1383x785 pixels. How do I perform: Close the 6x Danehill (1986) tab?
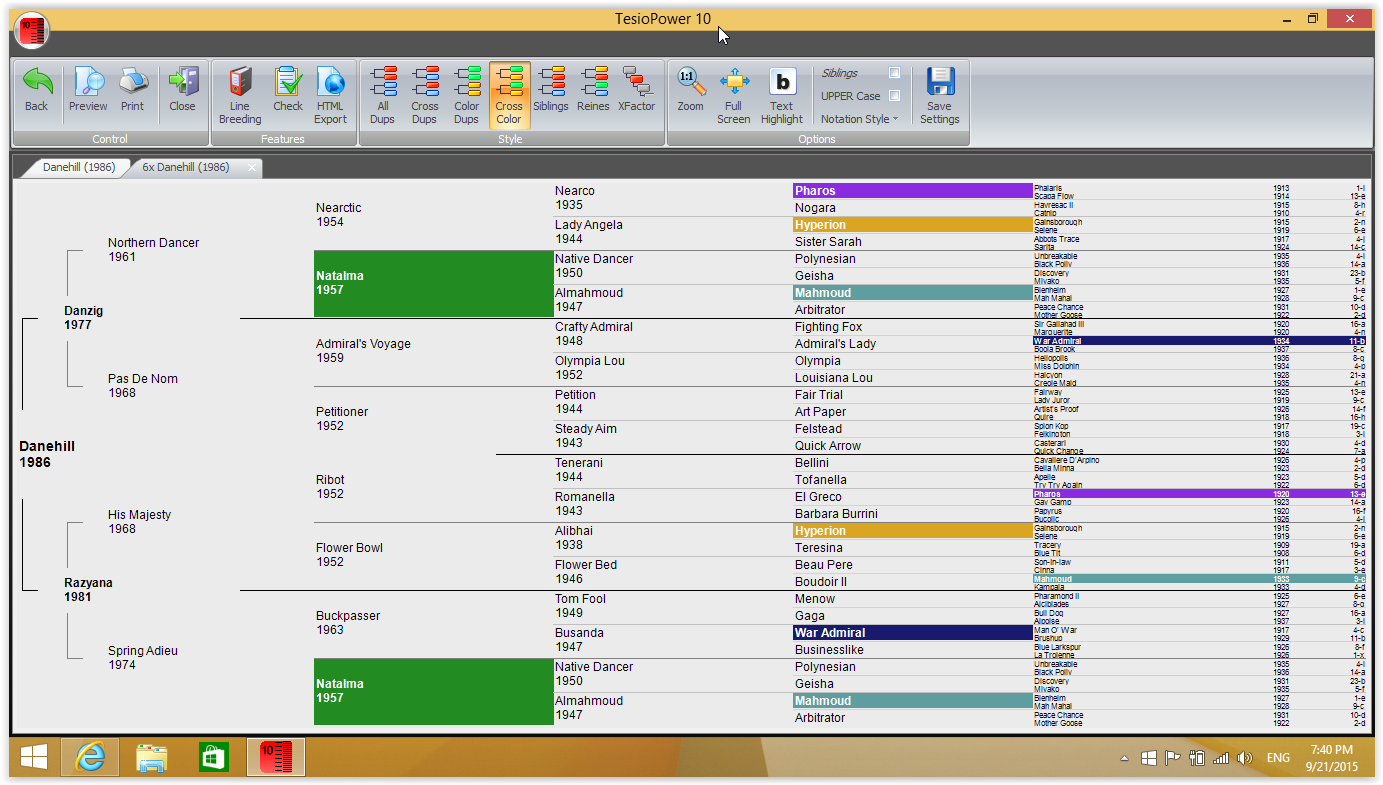tap(252, 168)
